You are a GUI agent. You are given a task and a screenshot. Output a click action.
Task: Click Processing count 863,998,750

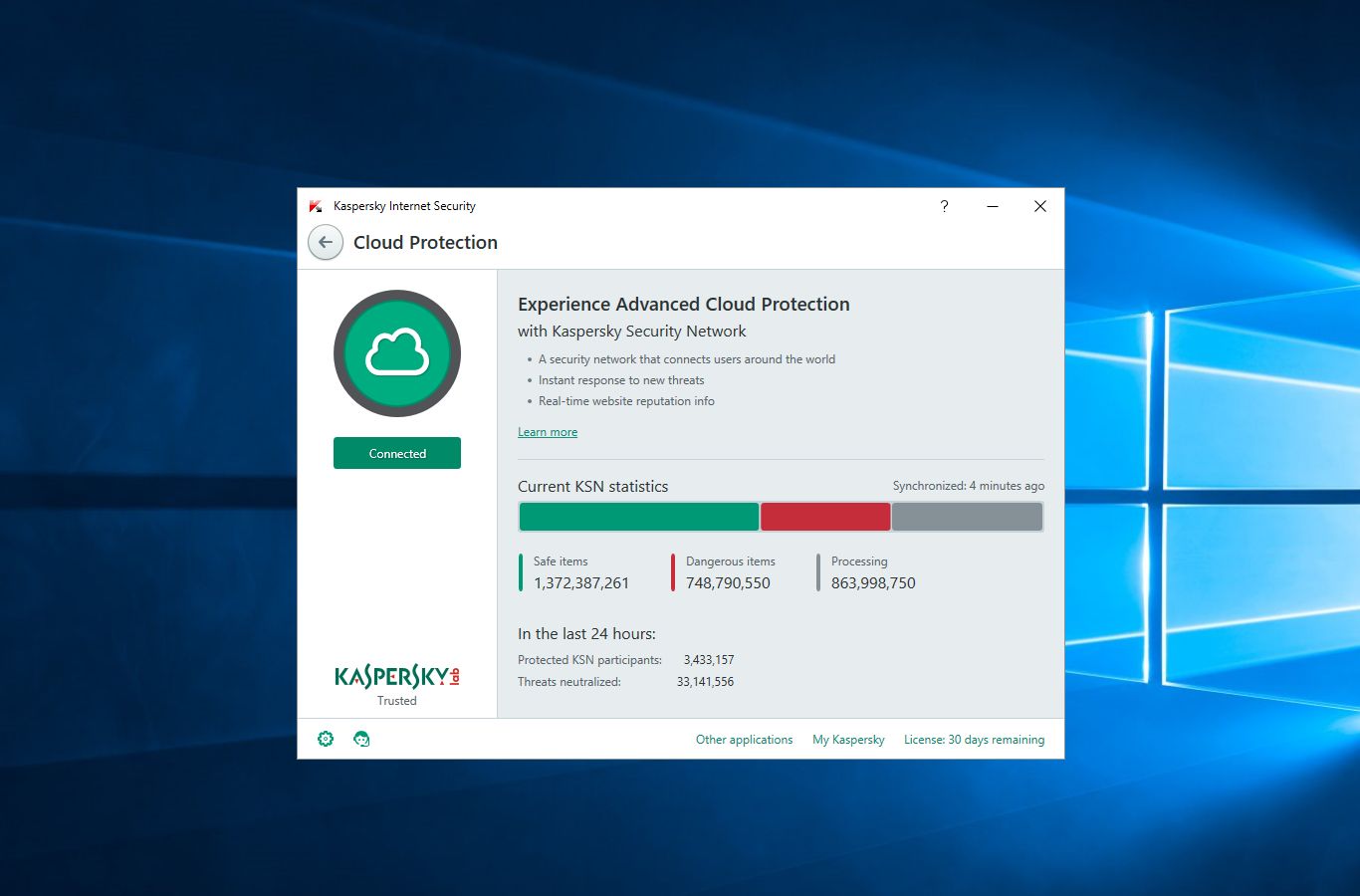873,583
